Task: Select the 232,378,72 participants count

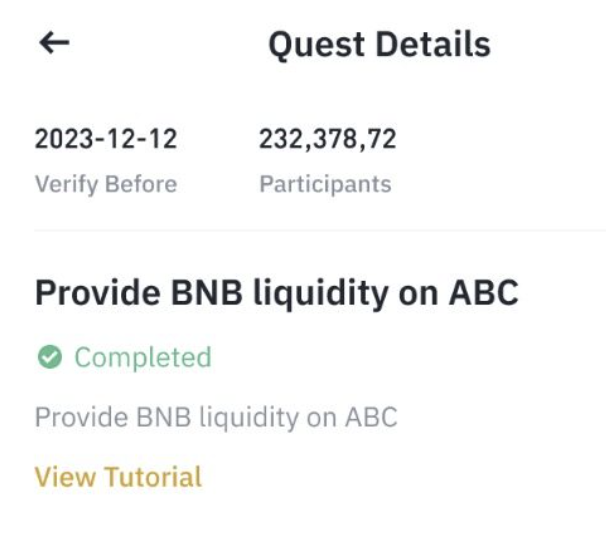Action: pos(327,139)
